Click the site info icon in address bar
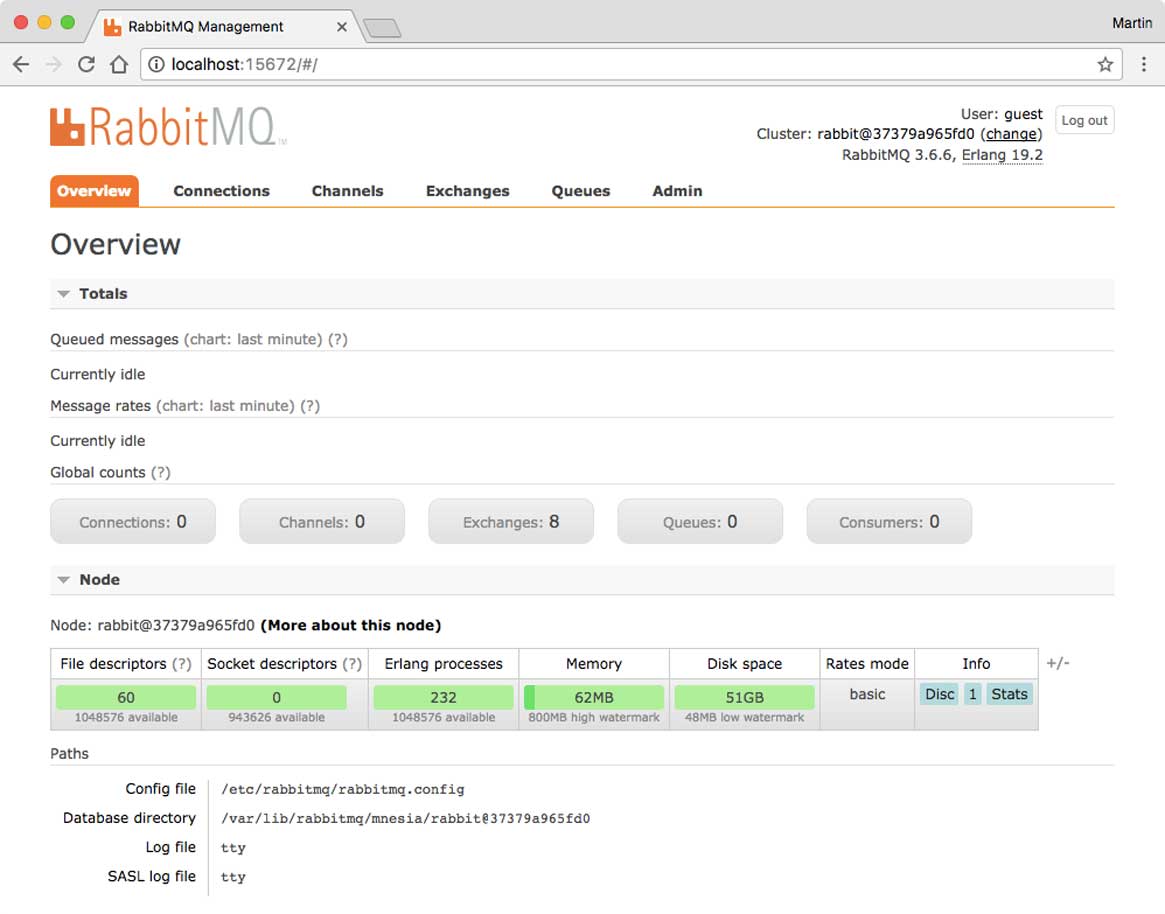 156,65
